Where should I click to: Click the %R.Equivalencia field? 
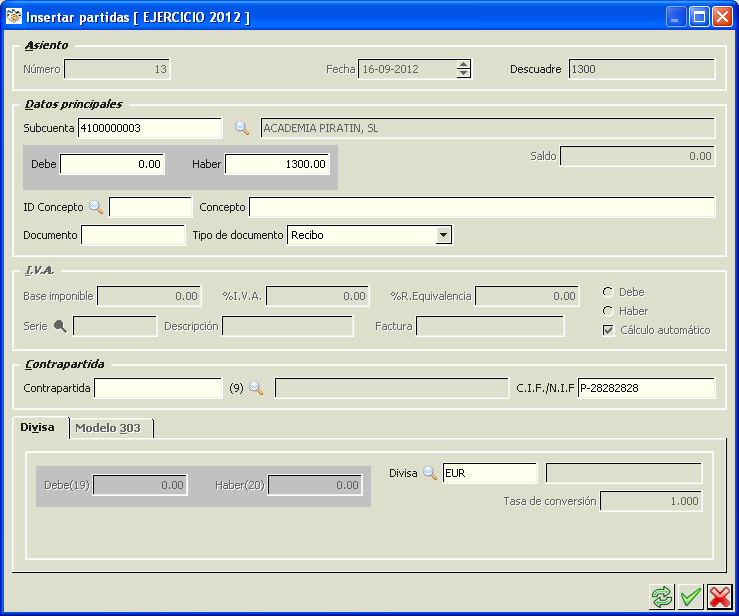(527, 296)
